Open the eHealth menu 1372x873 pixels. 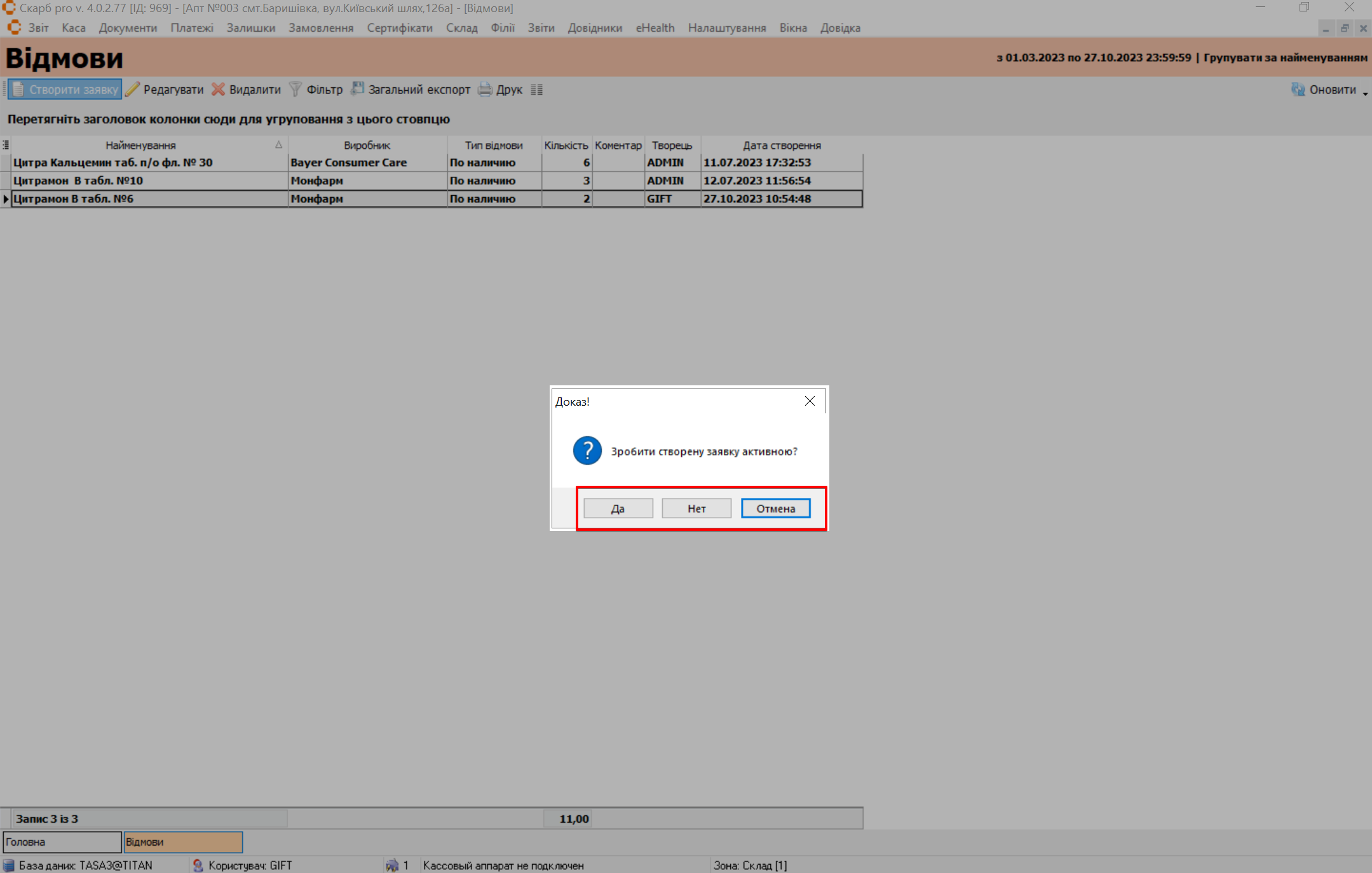(x=655, y=28)
